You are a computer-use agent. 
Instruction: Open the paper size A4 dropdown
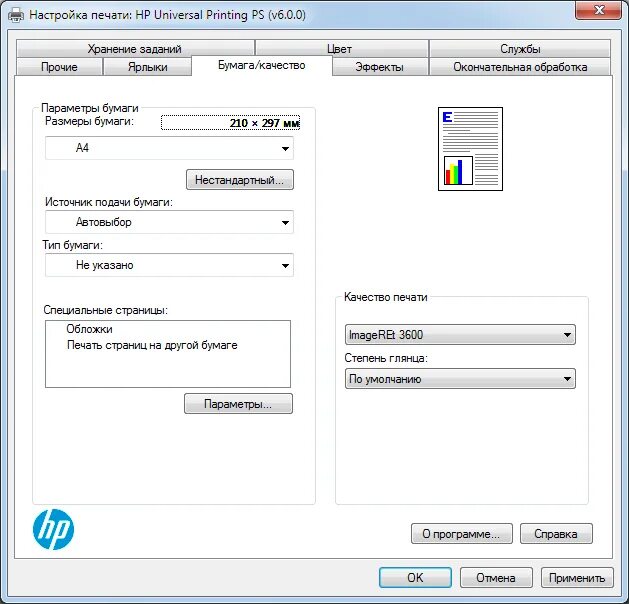169,148
